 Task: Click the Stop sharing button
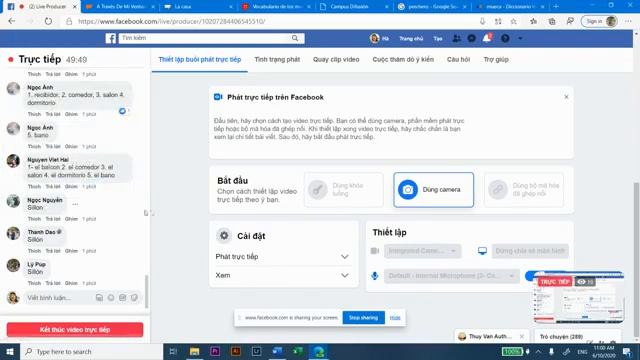click(x=363, y=318)
